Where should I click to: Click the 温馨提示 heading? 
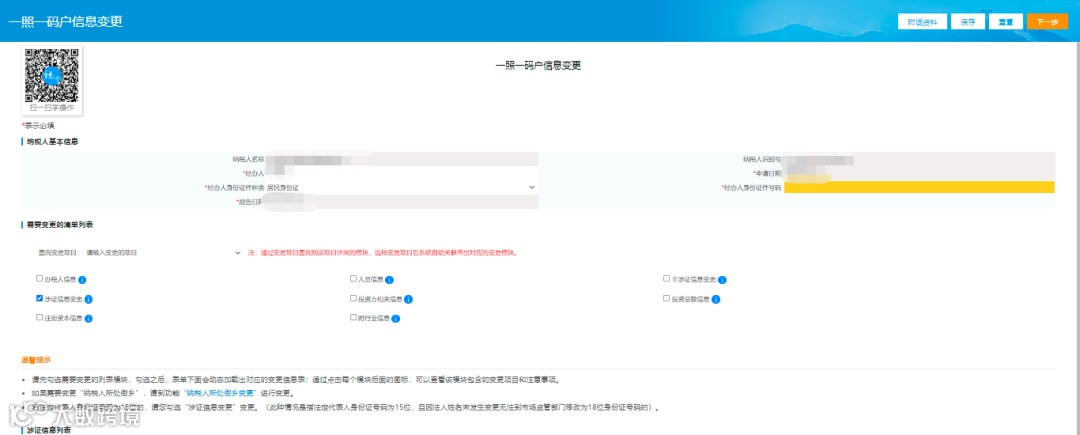(36, 360)
